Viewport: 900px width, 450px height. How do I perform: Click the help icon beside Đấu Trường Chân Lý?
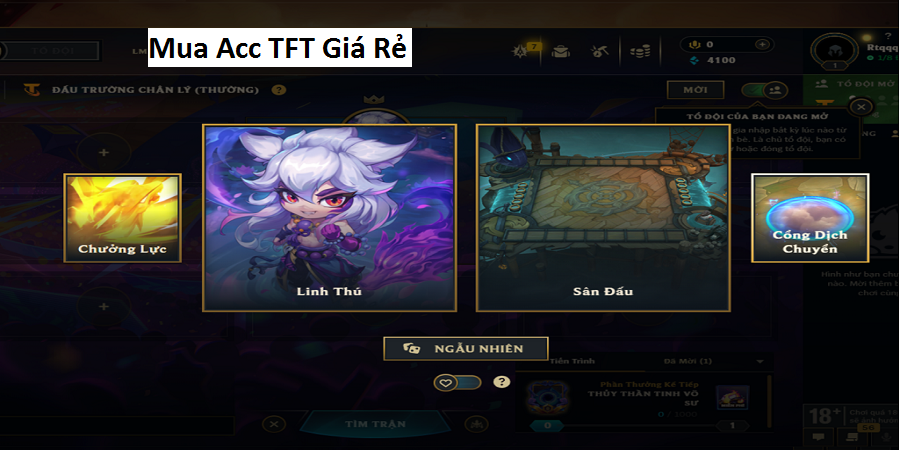(x=278, y=90)
